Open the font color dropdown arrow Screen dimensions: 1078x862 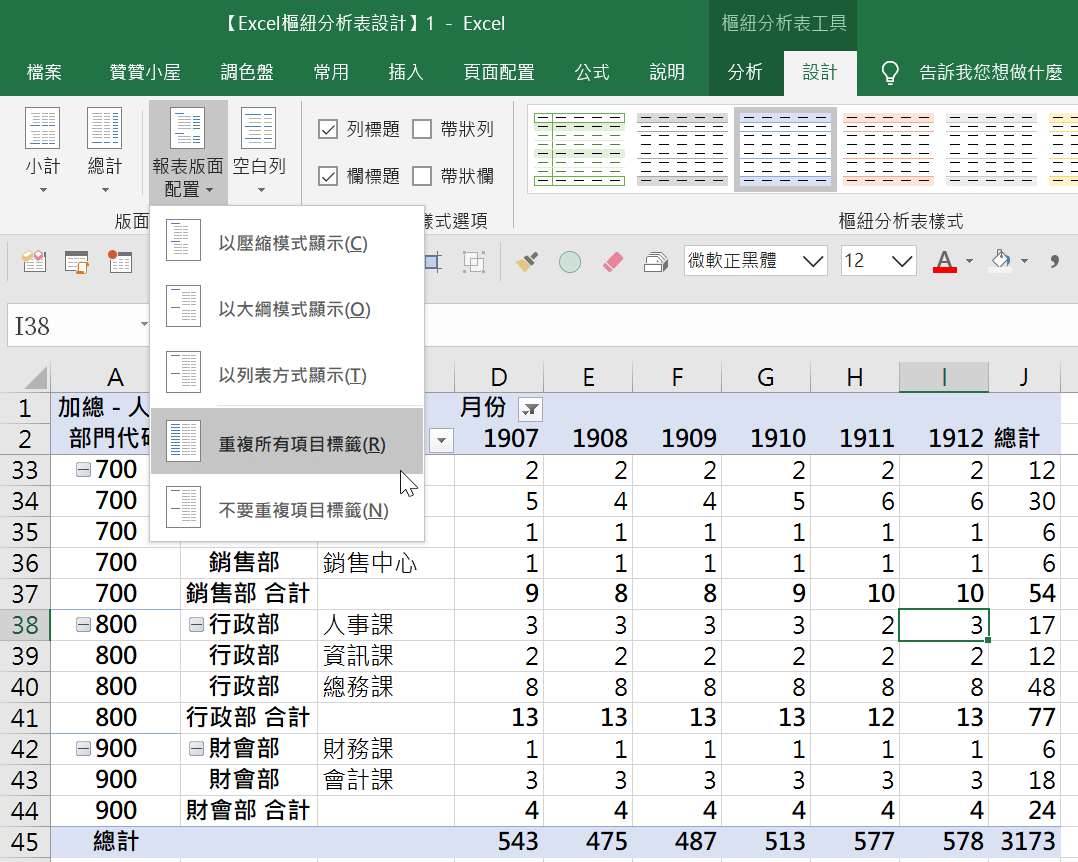click(x=969, y=261)
